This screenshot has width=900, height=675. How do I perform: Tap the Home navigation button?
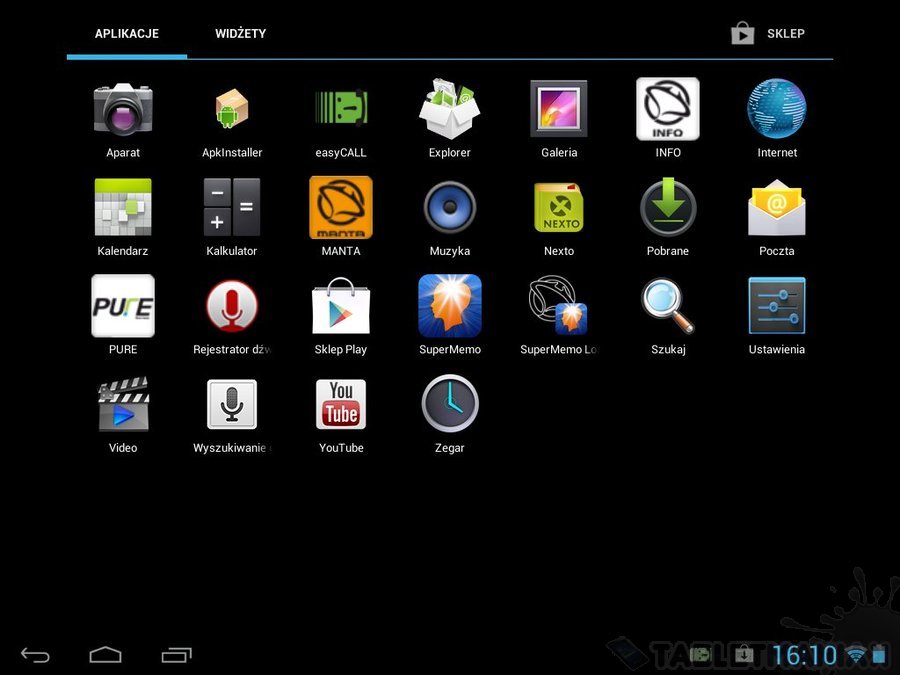tap(106, 655)
